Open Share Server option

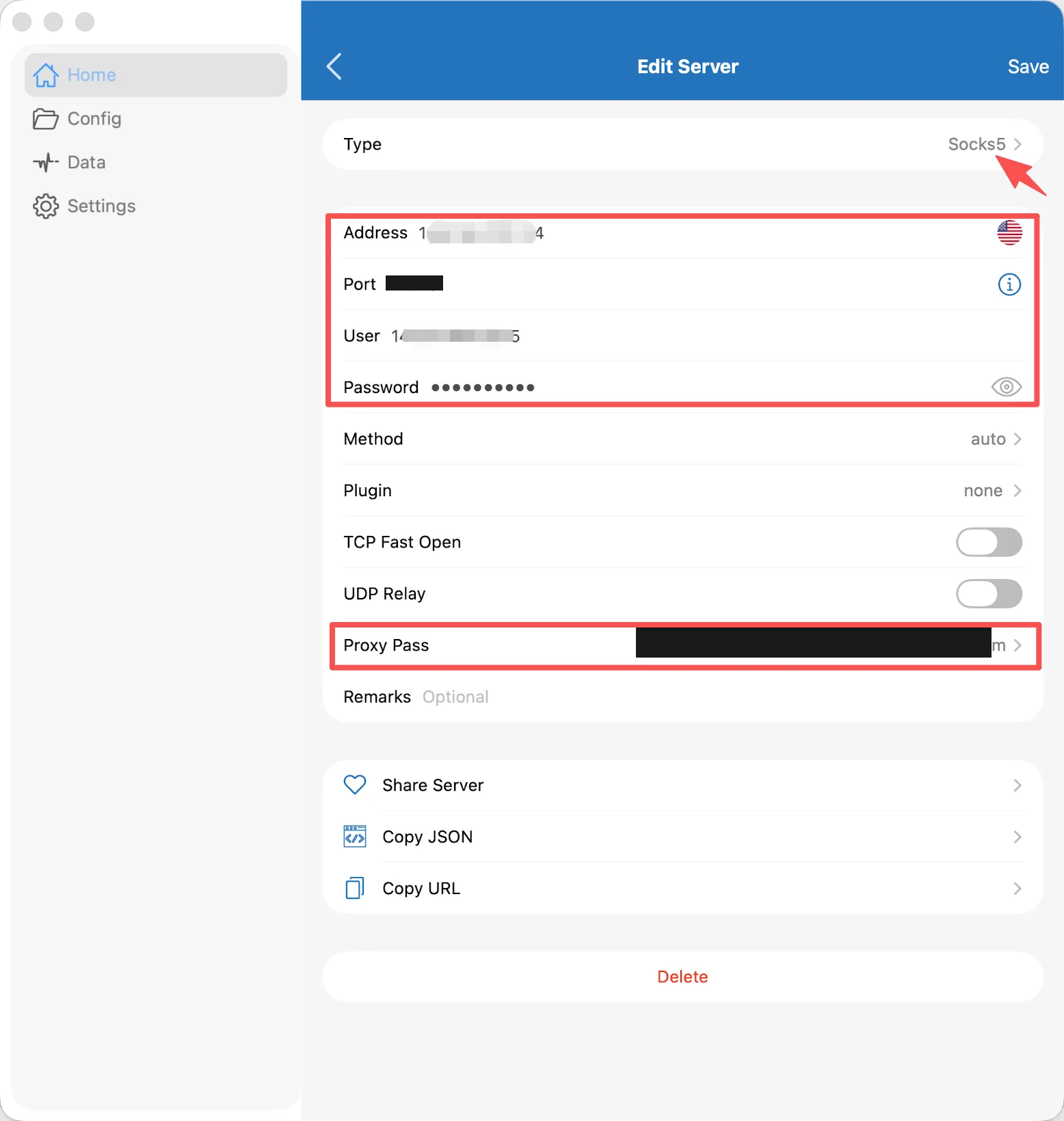682,785
